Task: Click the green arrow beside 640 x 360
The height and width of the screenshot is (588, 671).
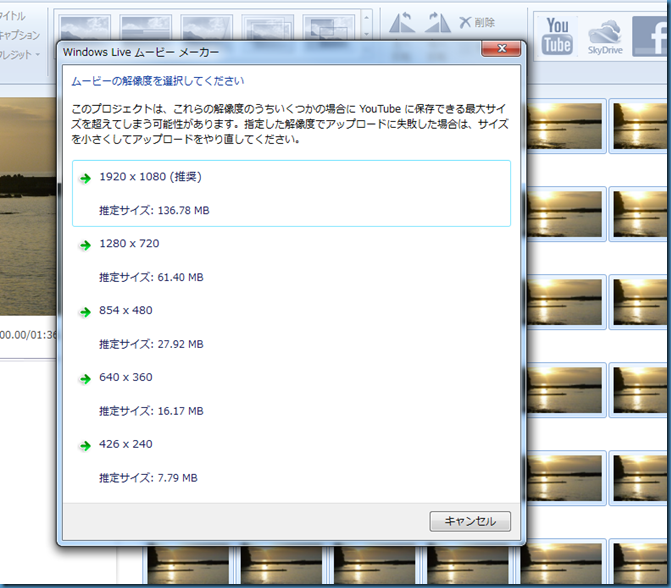Action: 85,379
